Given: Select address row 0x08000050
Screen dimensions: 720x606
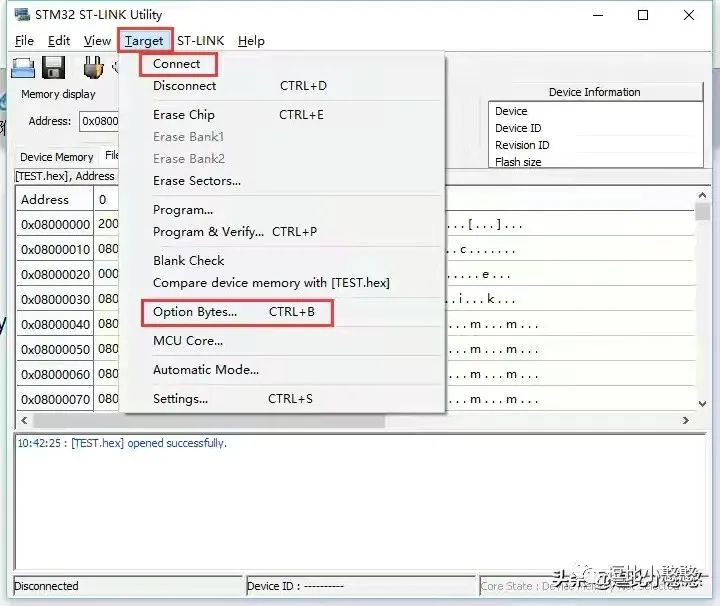Looking at the screenshot, I should point(55,349).
